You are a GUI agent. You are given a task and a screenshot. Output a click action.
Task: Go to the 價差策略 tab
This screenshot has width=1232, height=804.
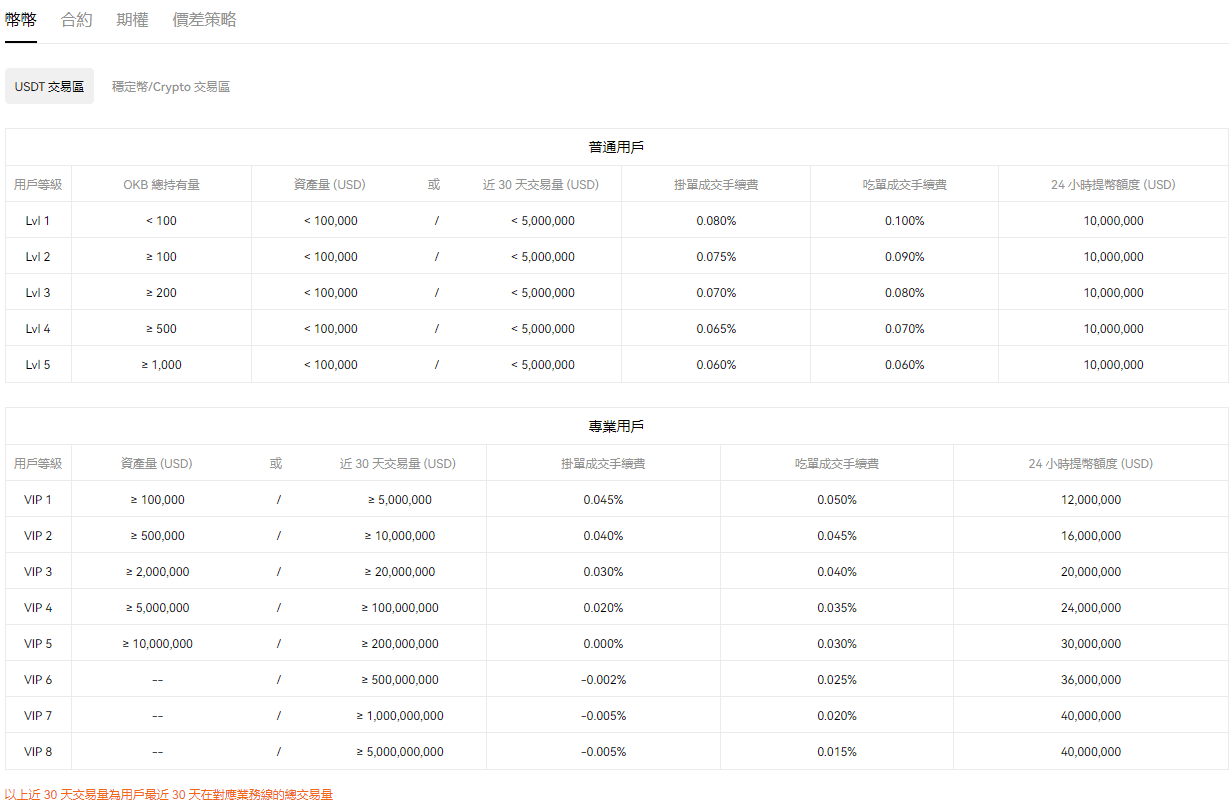coord(205,20)
